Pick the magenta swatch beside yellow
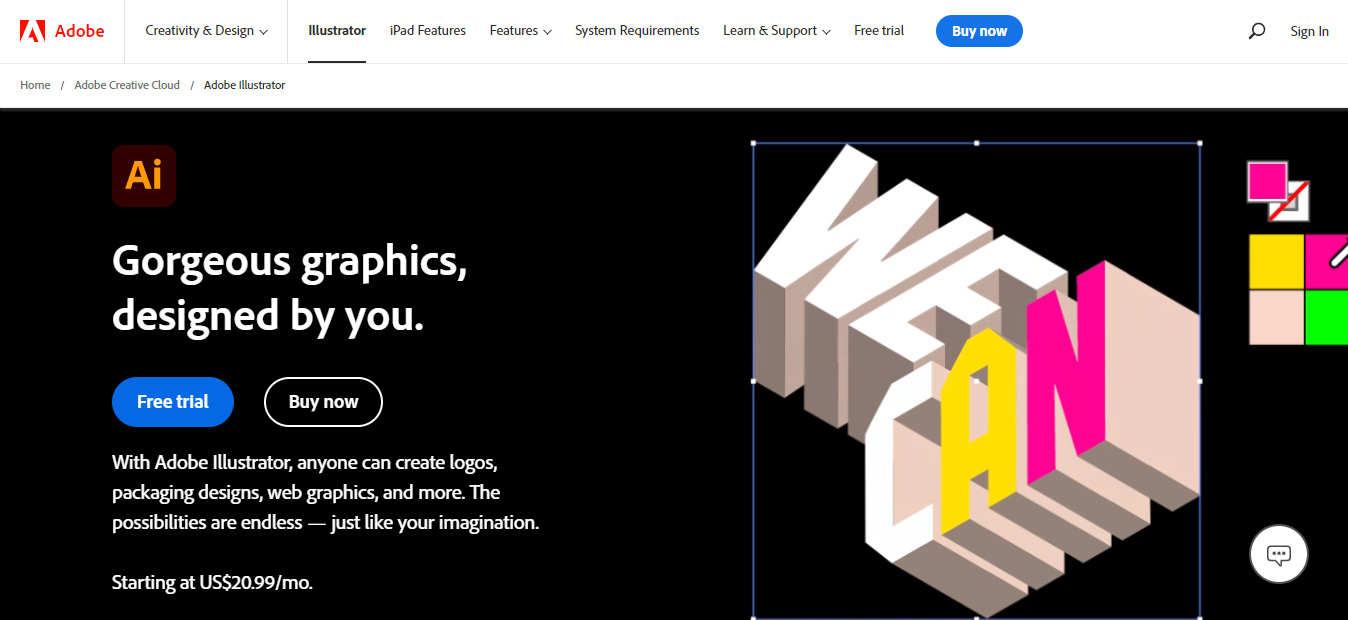Screen dimensions: 1348x620 (x=1326, y=262)
